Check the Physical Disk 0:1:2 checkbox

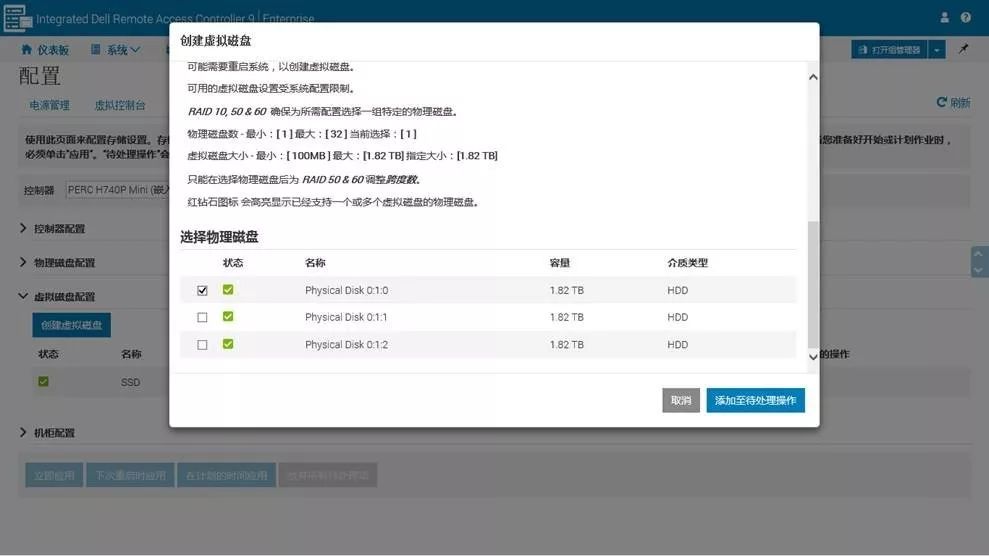click(202, 345)
